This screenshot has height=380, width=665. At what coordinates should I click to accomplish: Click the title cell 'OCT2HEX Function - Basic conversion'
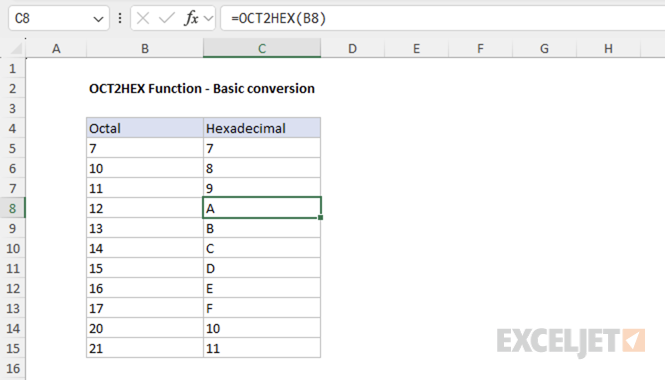coord(202,88)
